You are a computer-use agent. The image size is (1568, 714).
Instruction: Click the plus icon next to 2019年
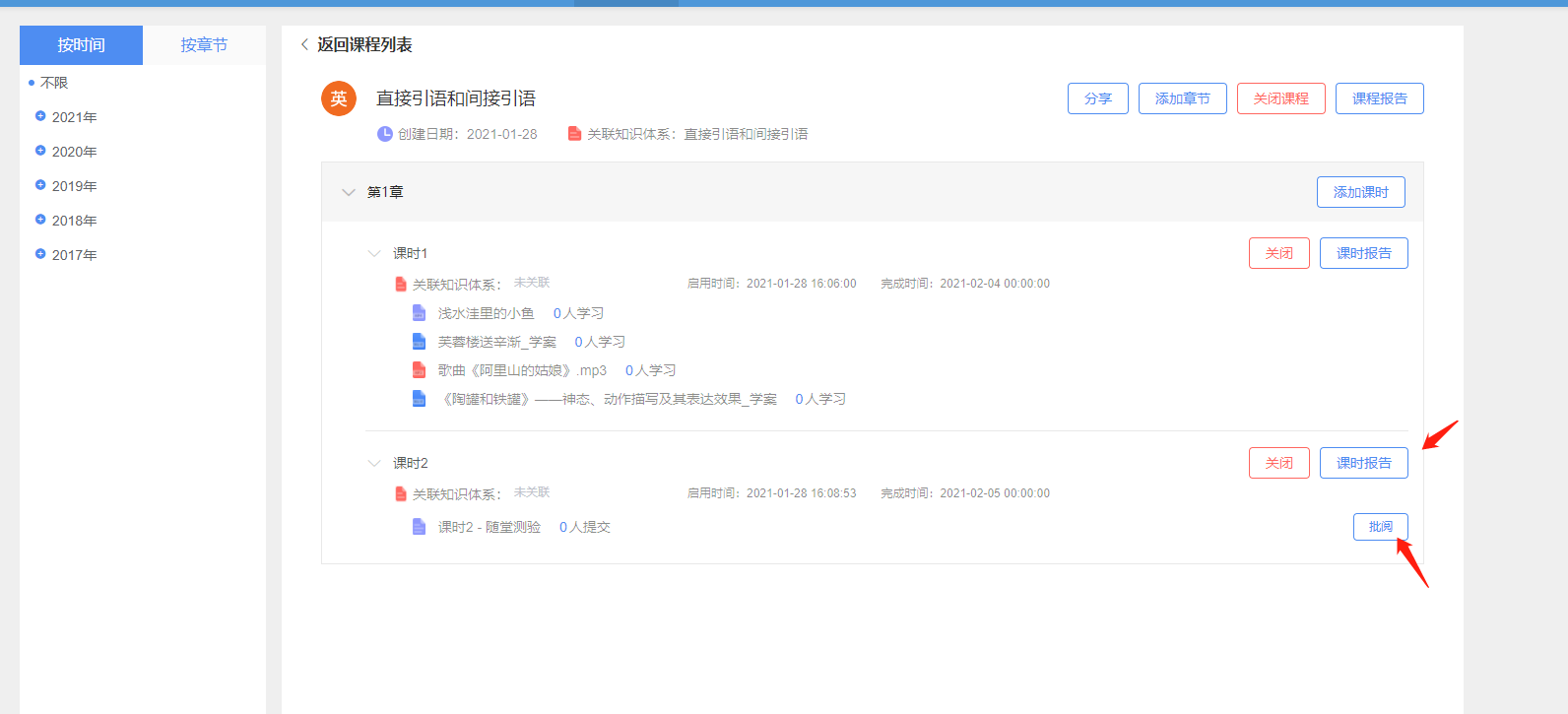(40, 185)
